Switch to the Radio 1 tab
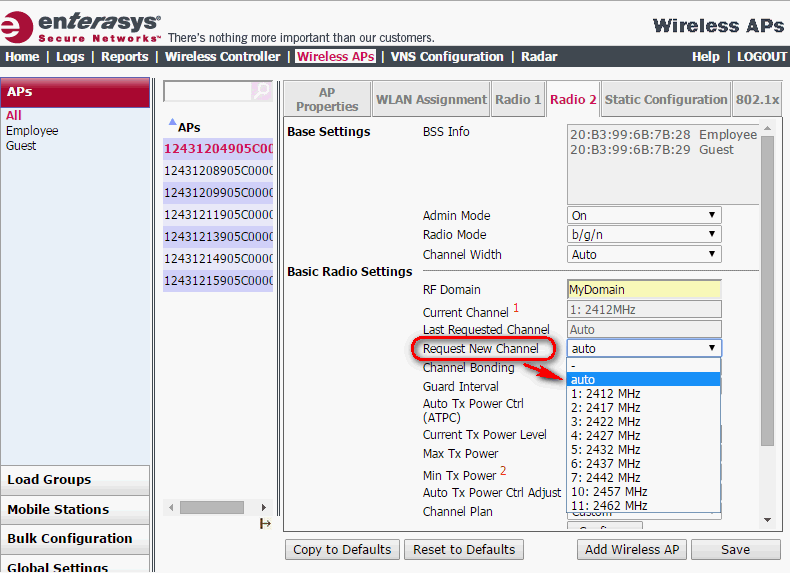 (518, 100)
